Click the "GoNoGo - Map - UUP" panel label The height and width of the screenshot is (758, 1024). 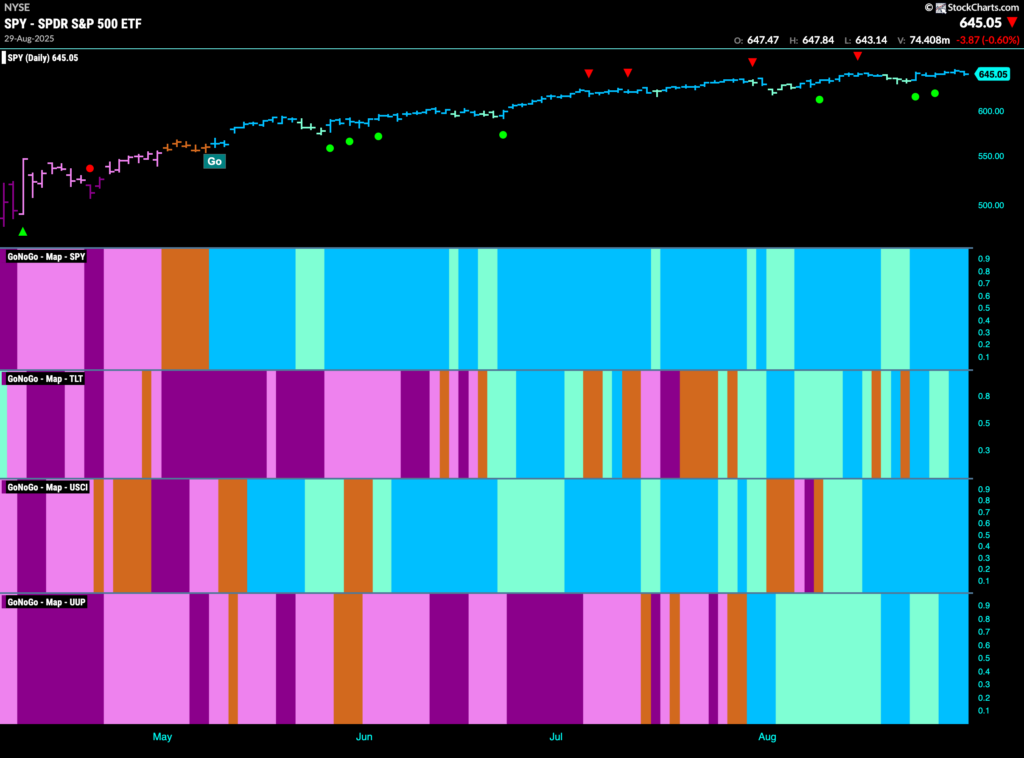[x=46, y=602]
